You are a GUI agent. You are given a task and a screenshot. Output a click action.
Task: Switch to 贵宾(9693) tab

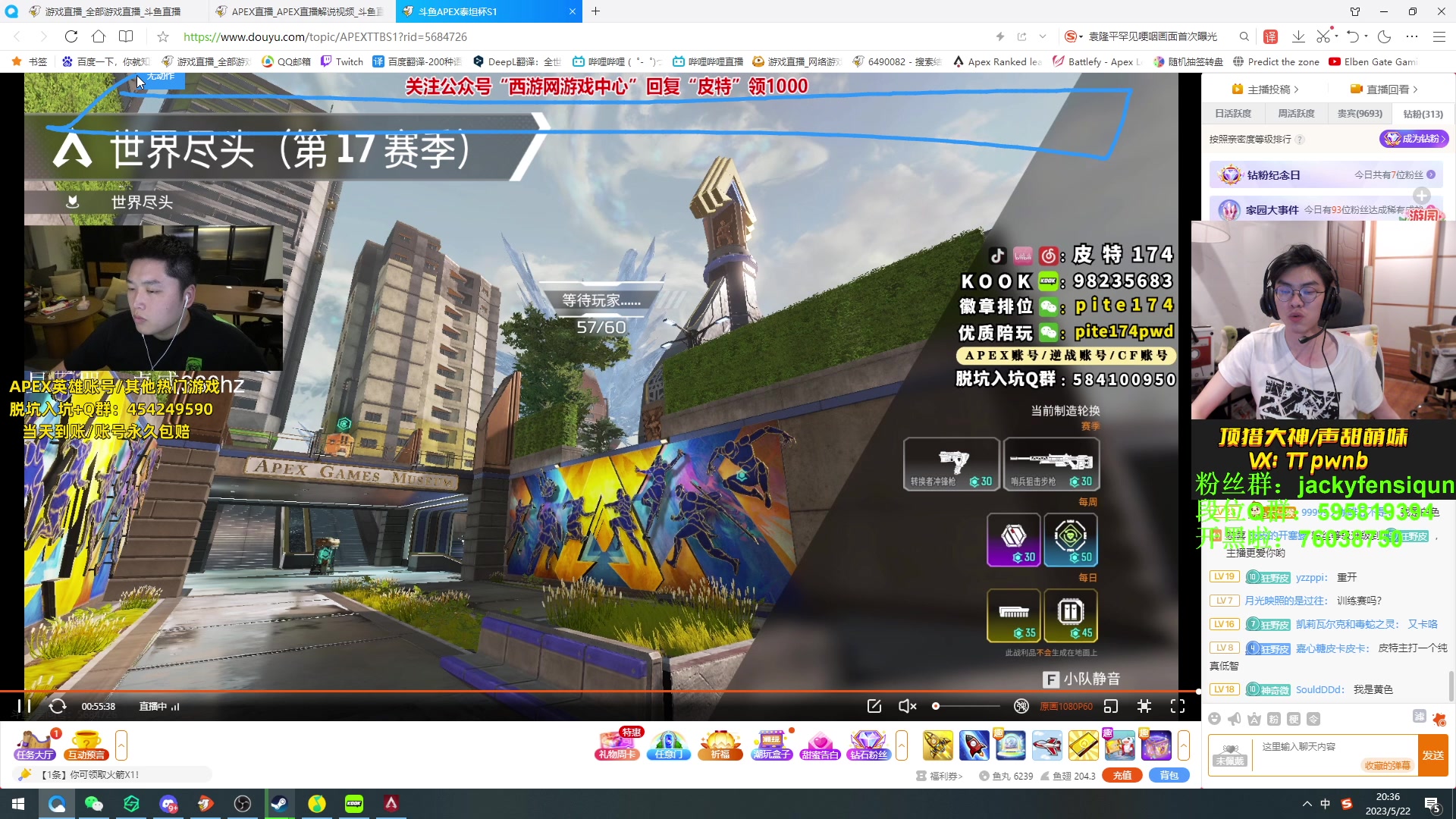pos(1360,114)
